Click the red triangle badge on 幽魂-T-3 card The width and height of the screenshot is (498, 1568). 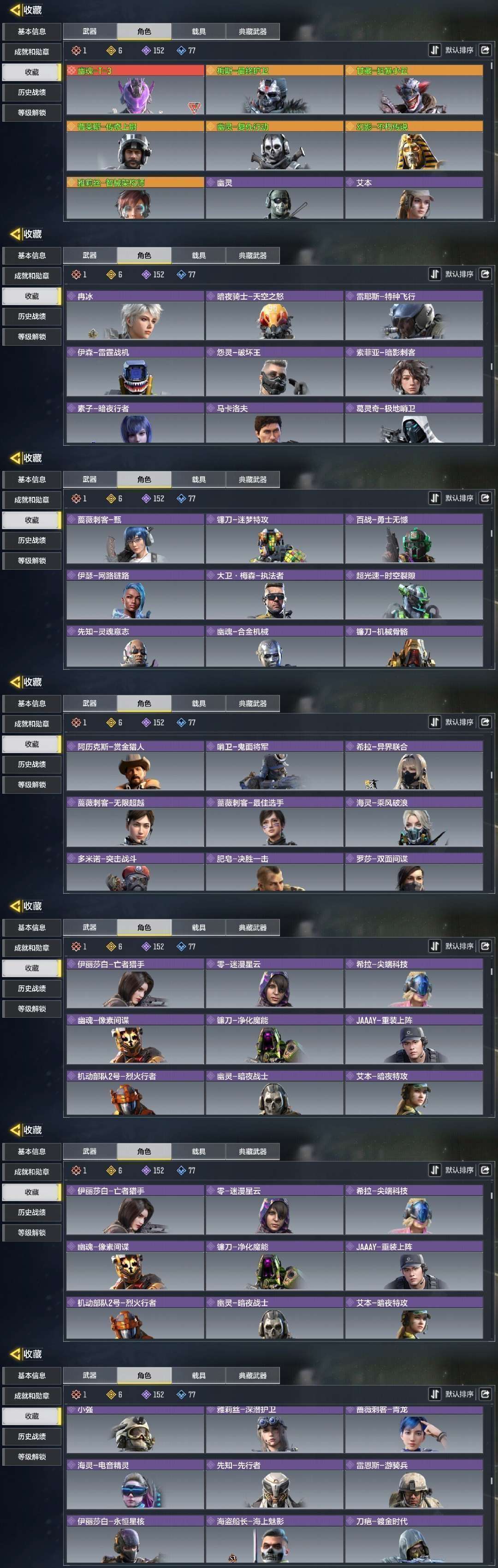click(194, 108)
